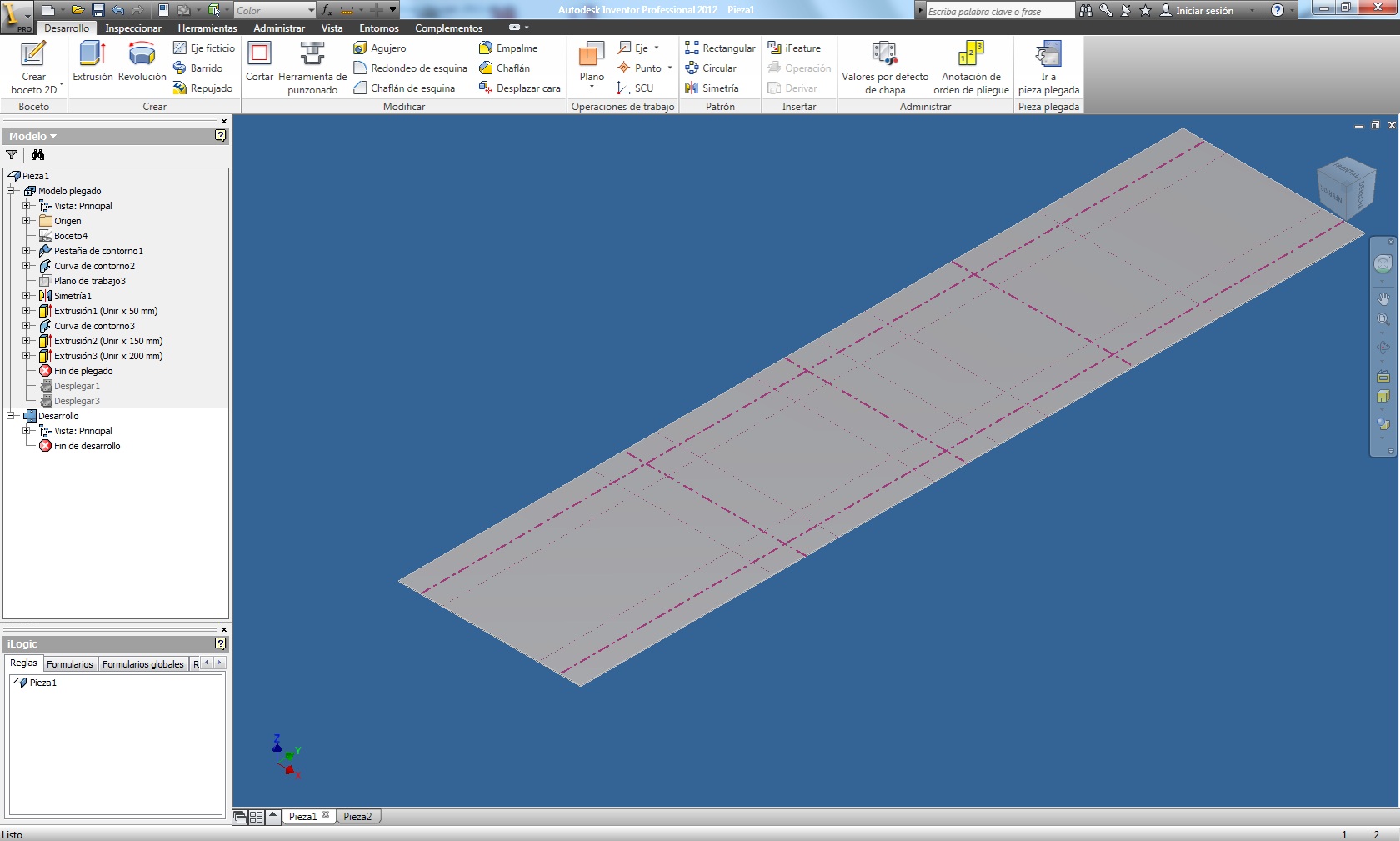This screenshot has height=841, width=1400.
Task: Open the Punto dropdown arrow
Action: tap(670, 68)
